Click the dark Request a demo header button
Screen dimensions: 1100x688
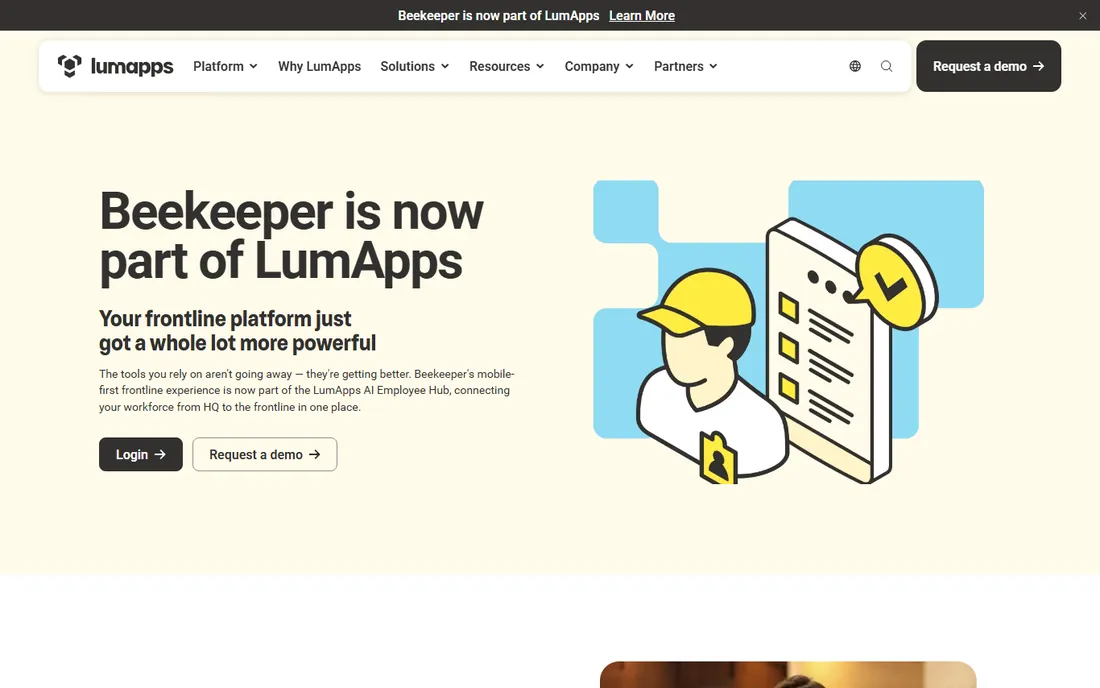tap(988, 66)
